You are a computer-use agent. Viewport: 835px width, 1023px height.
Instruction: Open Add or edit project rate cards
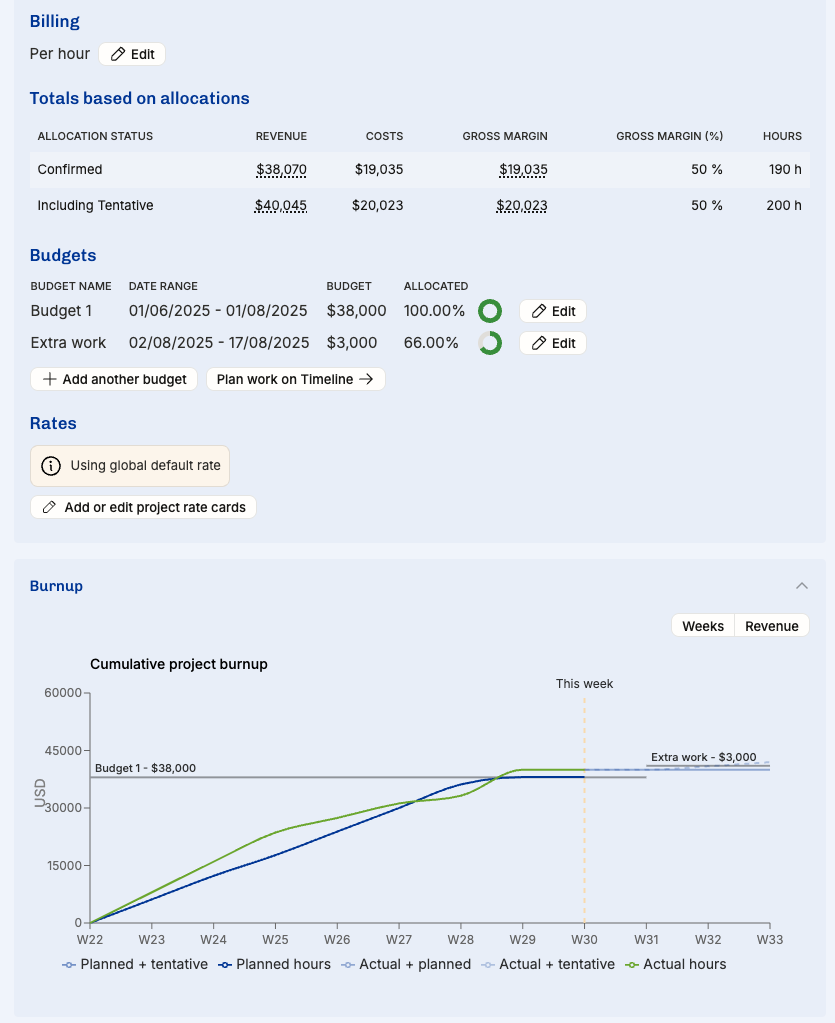[144, 507]
